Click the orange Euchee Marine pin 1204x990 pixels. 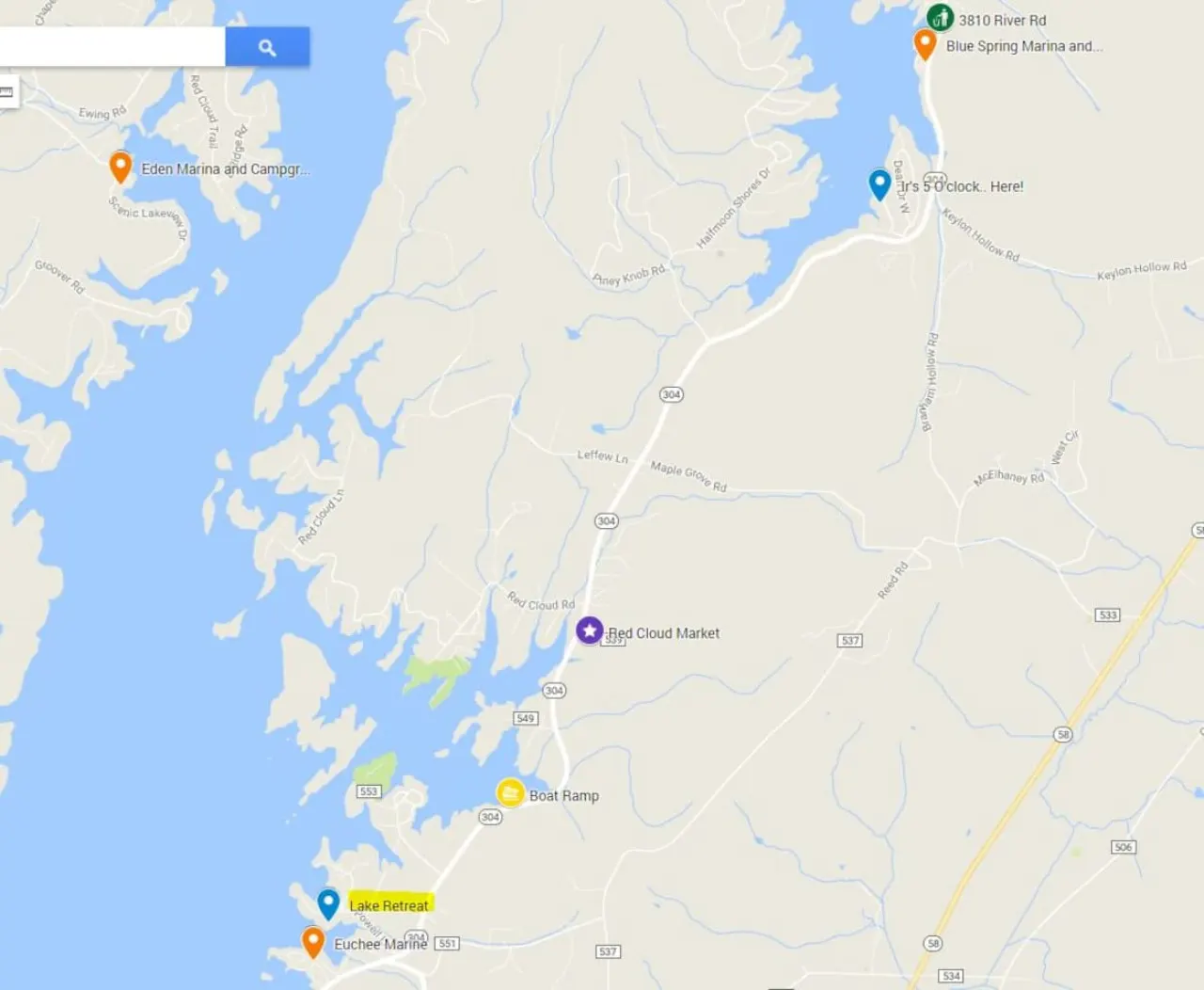tap(313, 942)
